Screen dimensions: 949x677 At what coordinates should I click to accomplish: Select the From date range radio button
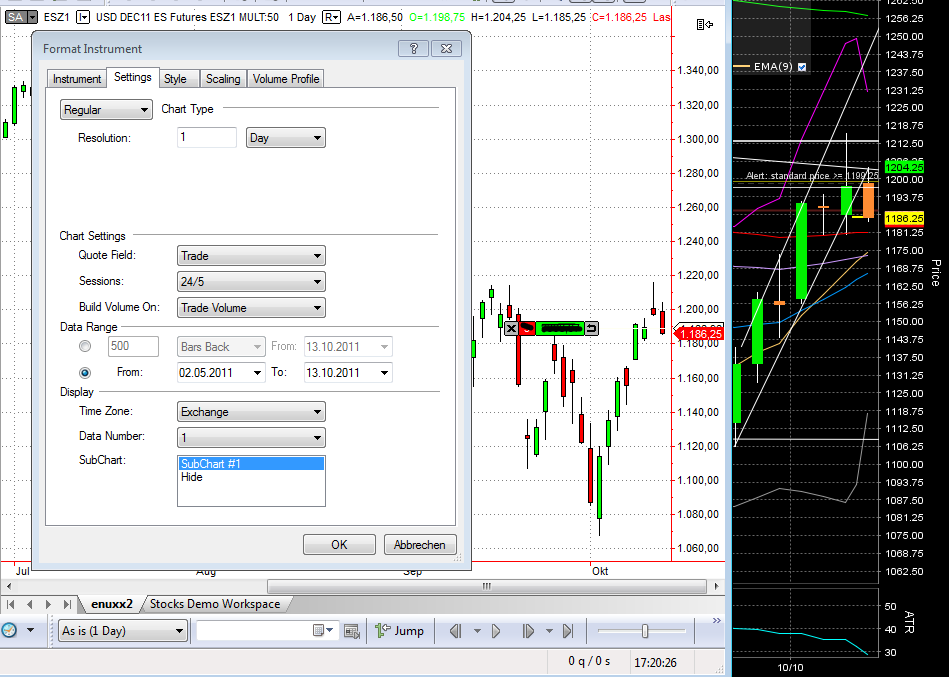coord(85,372)
